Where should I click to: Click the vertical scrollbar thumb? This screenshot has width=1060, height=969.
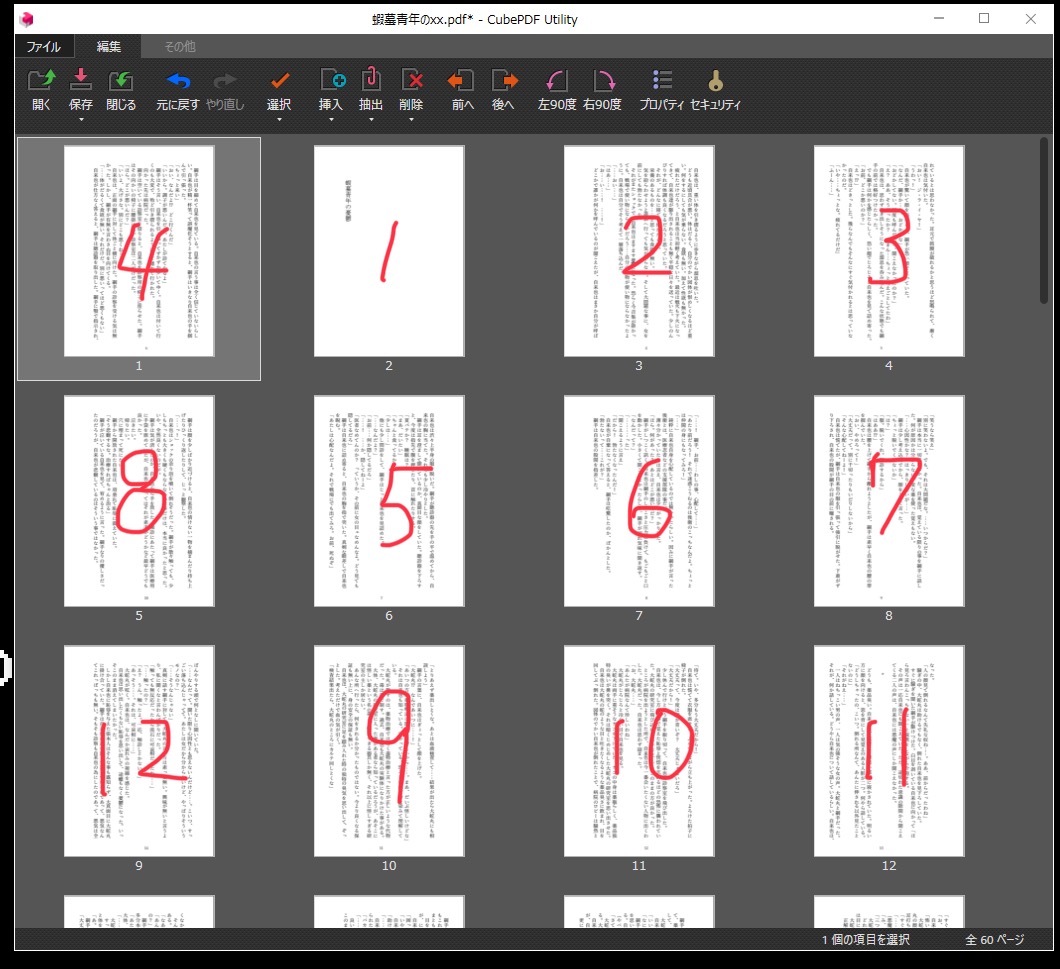click(x=1044, y=221)
